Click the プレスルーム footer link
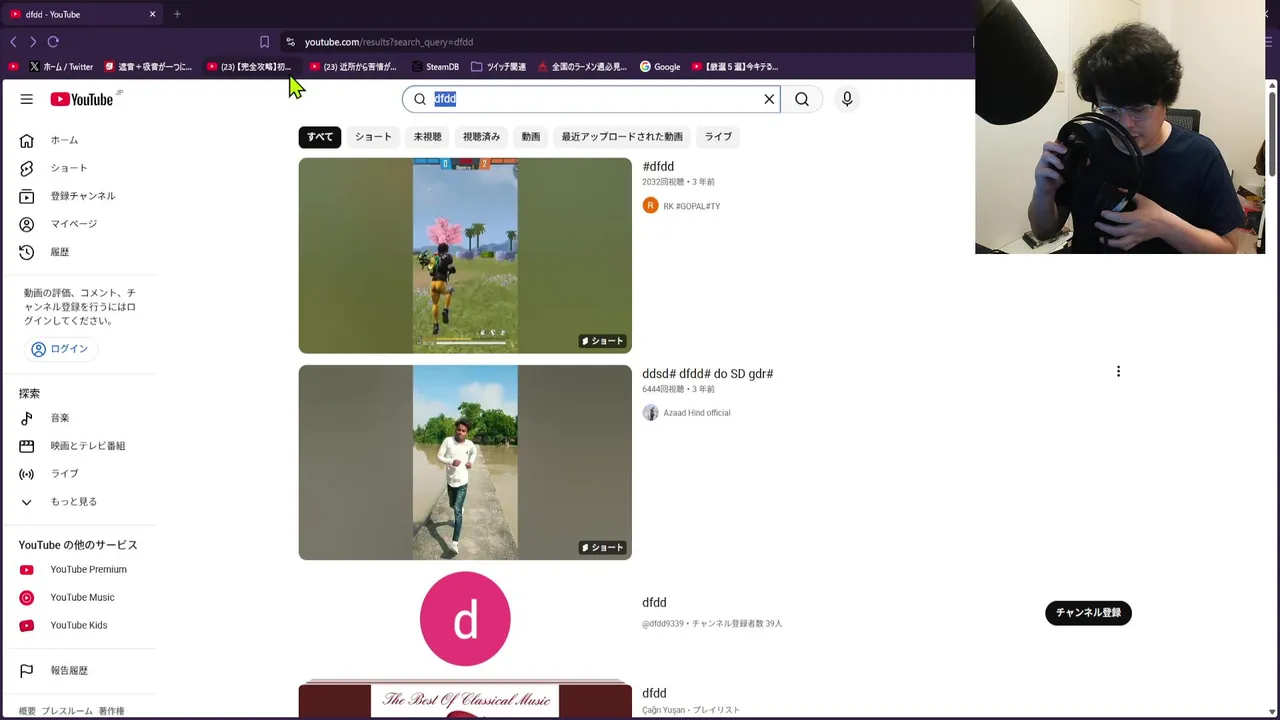 pyautogui.click(x=67, y=711)
